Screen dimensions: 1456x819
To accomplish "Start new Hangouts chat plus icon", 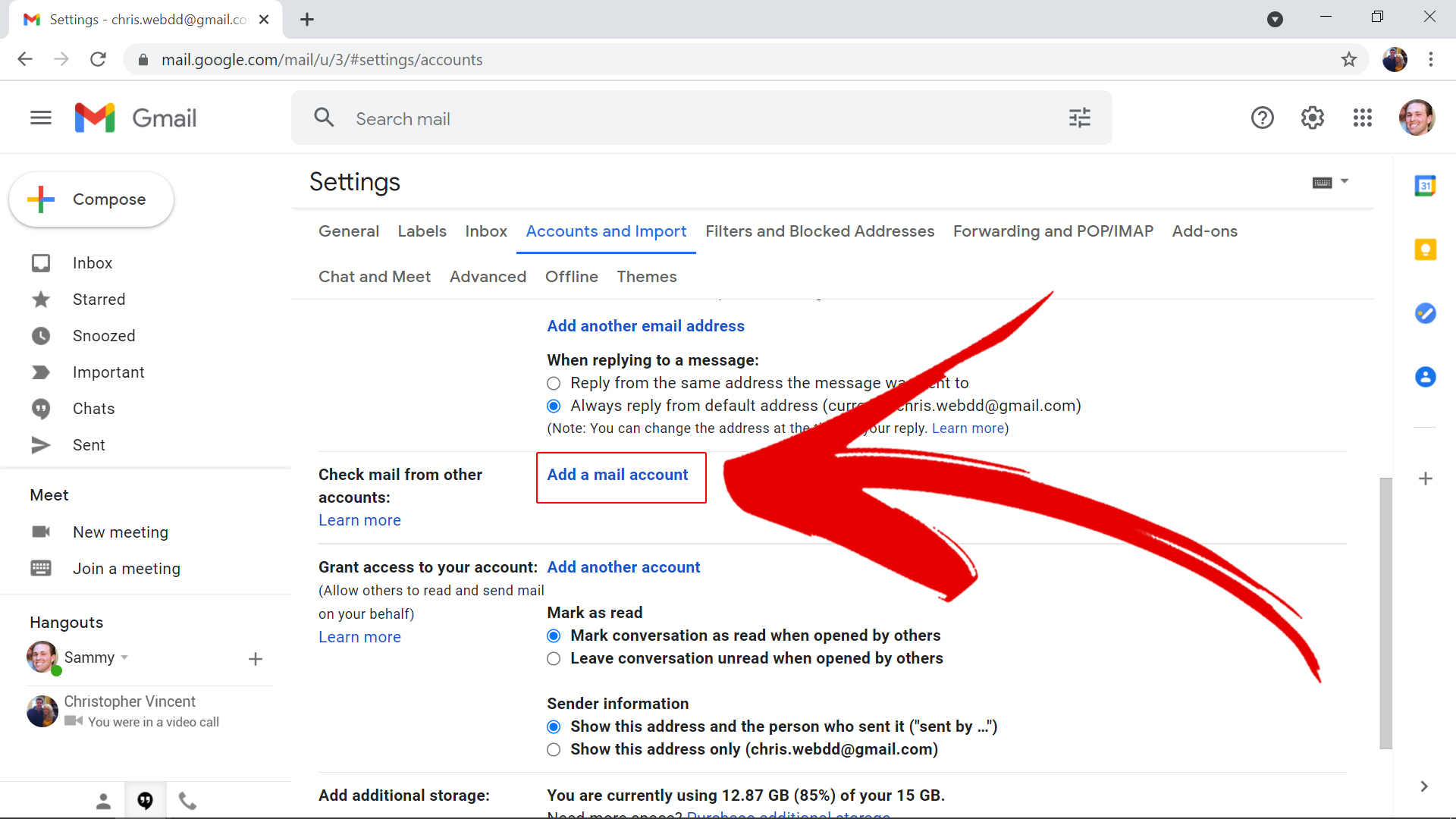I will click(x=256, y=659).
